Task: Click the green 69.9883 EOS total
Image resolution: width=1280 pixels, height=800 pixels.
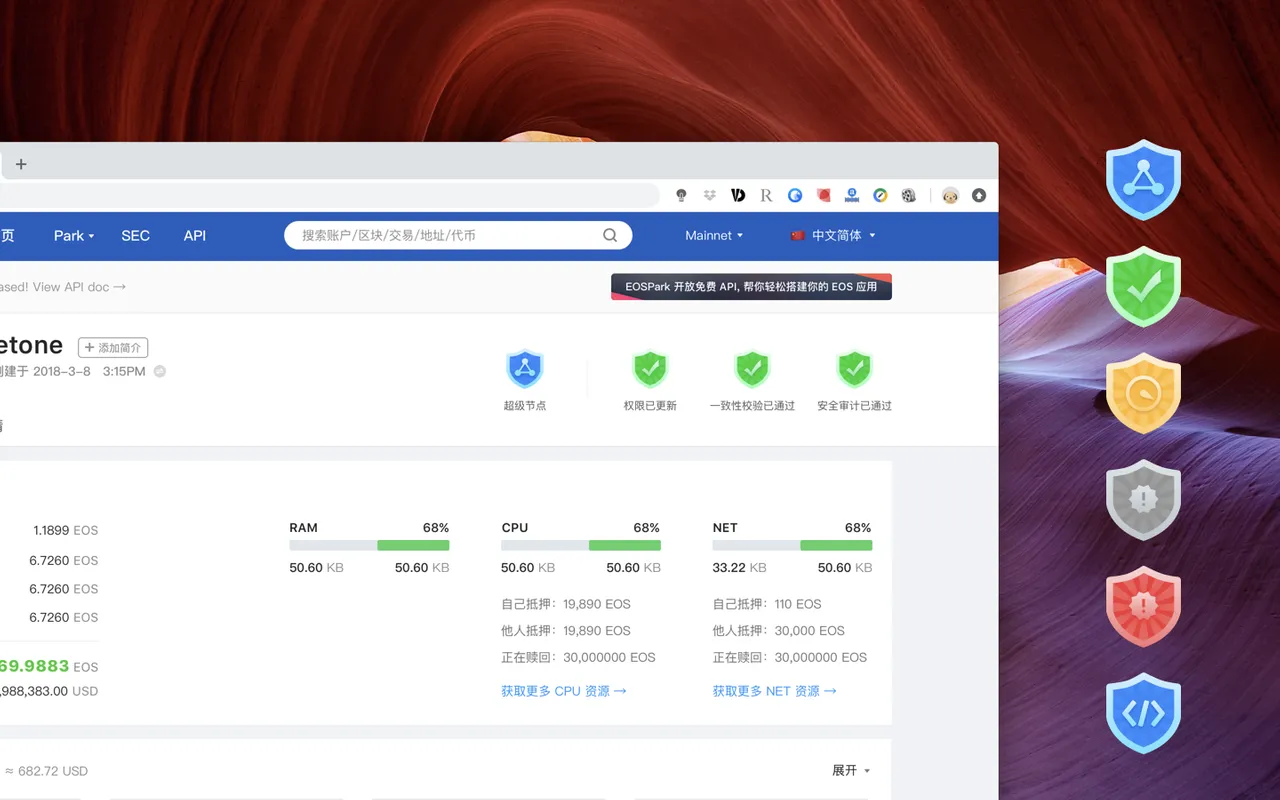Action: click(x=49, y=666)
